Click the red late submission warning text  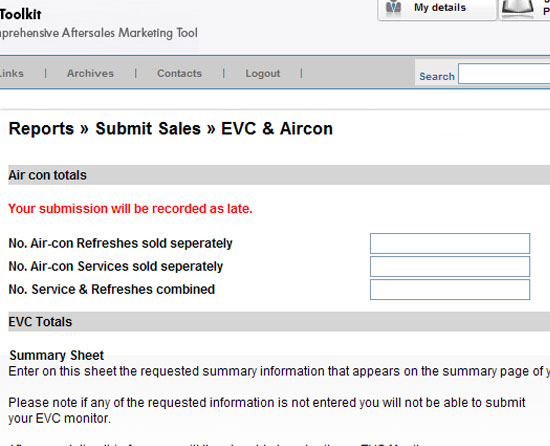[x=130, y=209]
